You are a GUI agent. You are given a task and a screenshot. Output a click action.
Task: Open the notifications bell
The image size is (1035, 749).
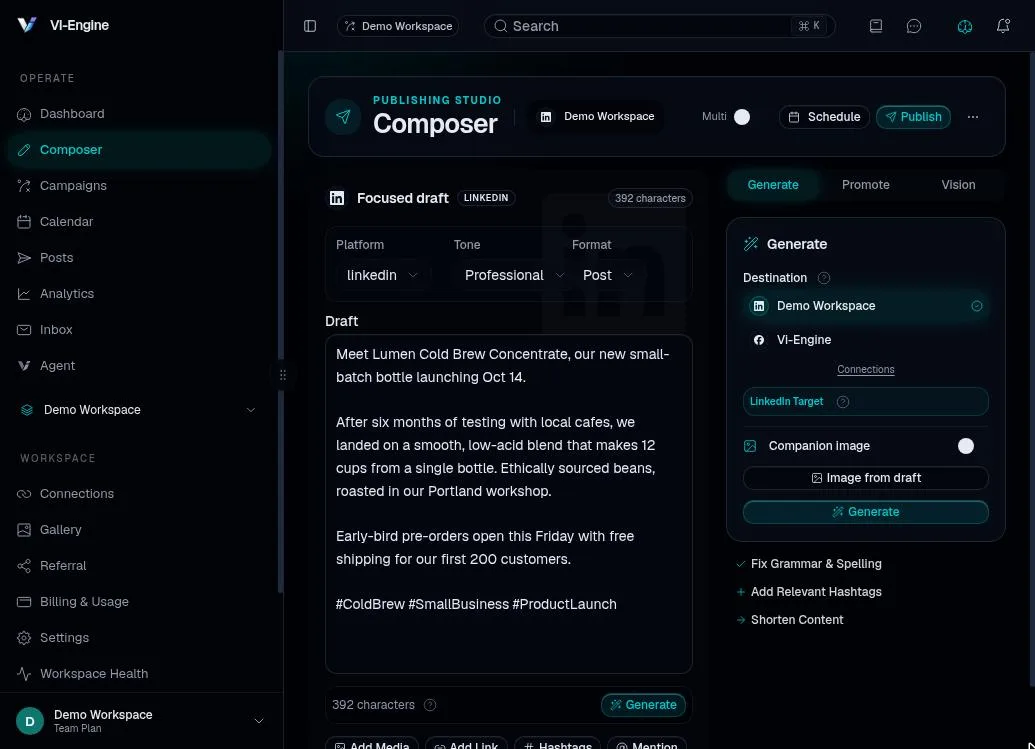pos(1003,26)
